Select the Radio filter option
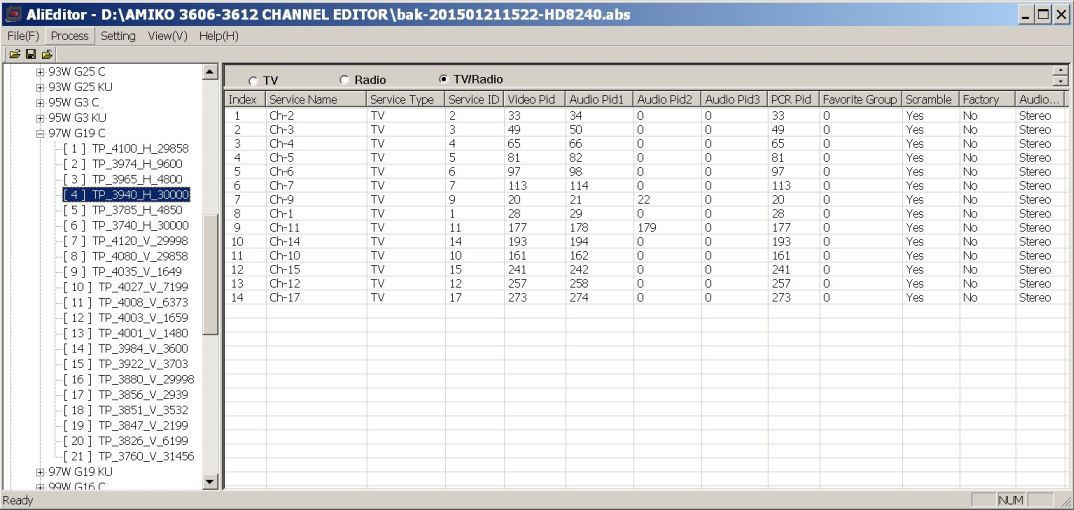Viewport: 1074px width, 510px height. pyautogui.click(x=344, y=80)
